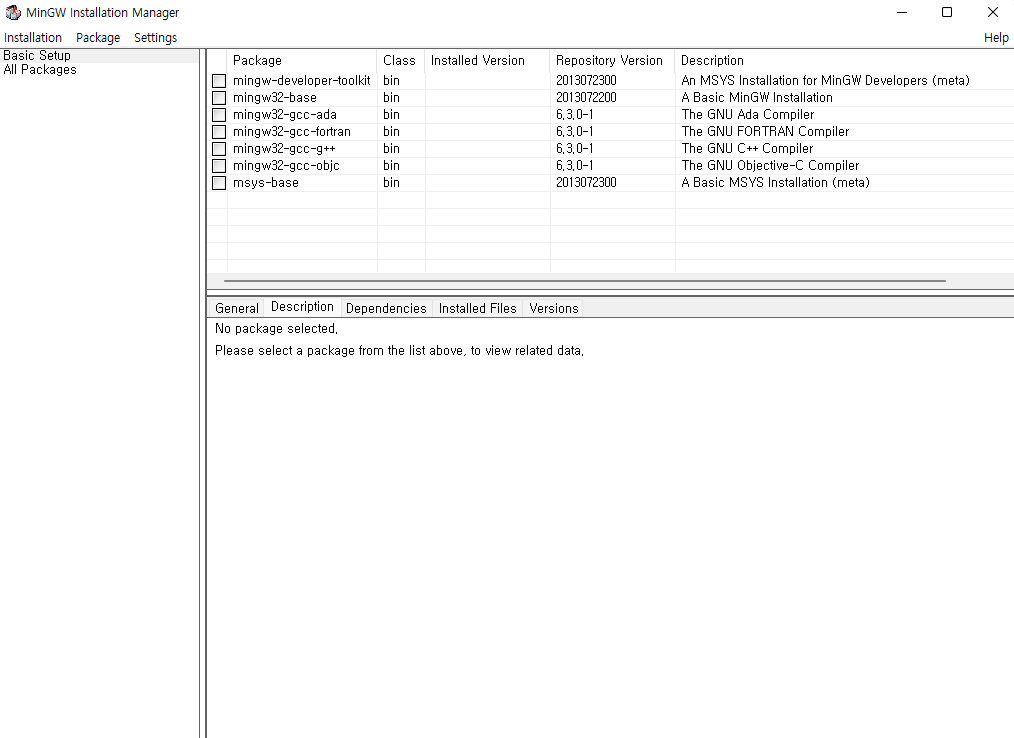Viewport: 1014px width, 738px height.
Task: Mark the mingw-developer-toolkit checkbox
Action: (x=219, y=81)
